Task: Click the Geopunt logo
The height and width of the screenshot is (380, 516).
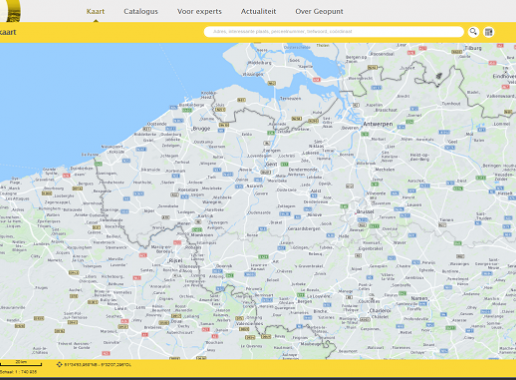Action: (10, 11)
